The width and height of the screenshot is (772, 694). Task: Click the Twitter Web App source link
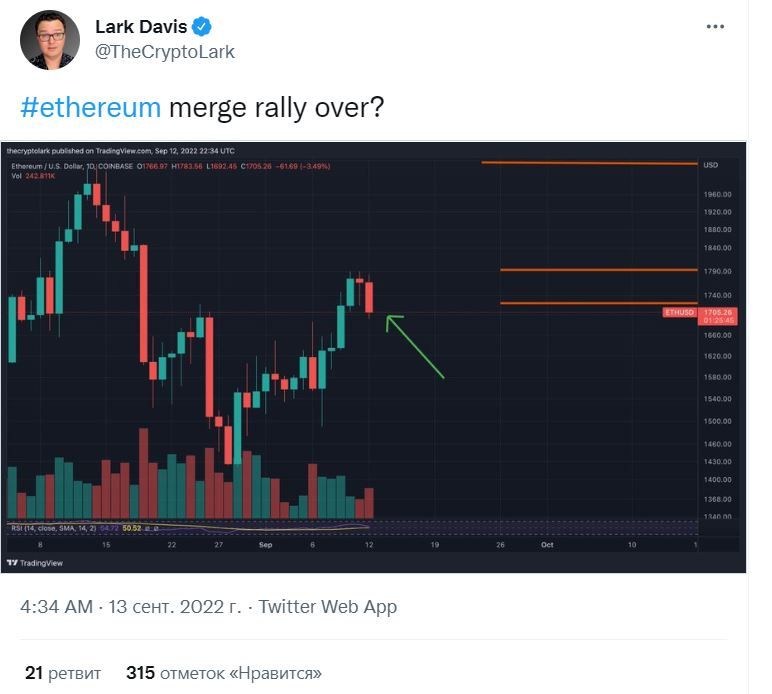click(327, 607)
